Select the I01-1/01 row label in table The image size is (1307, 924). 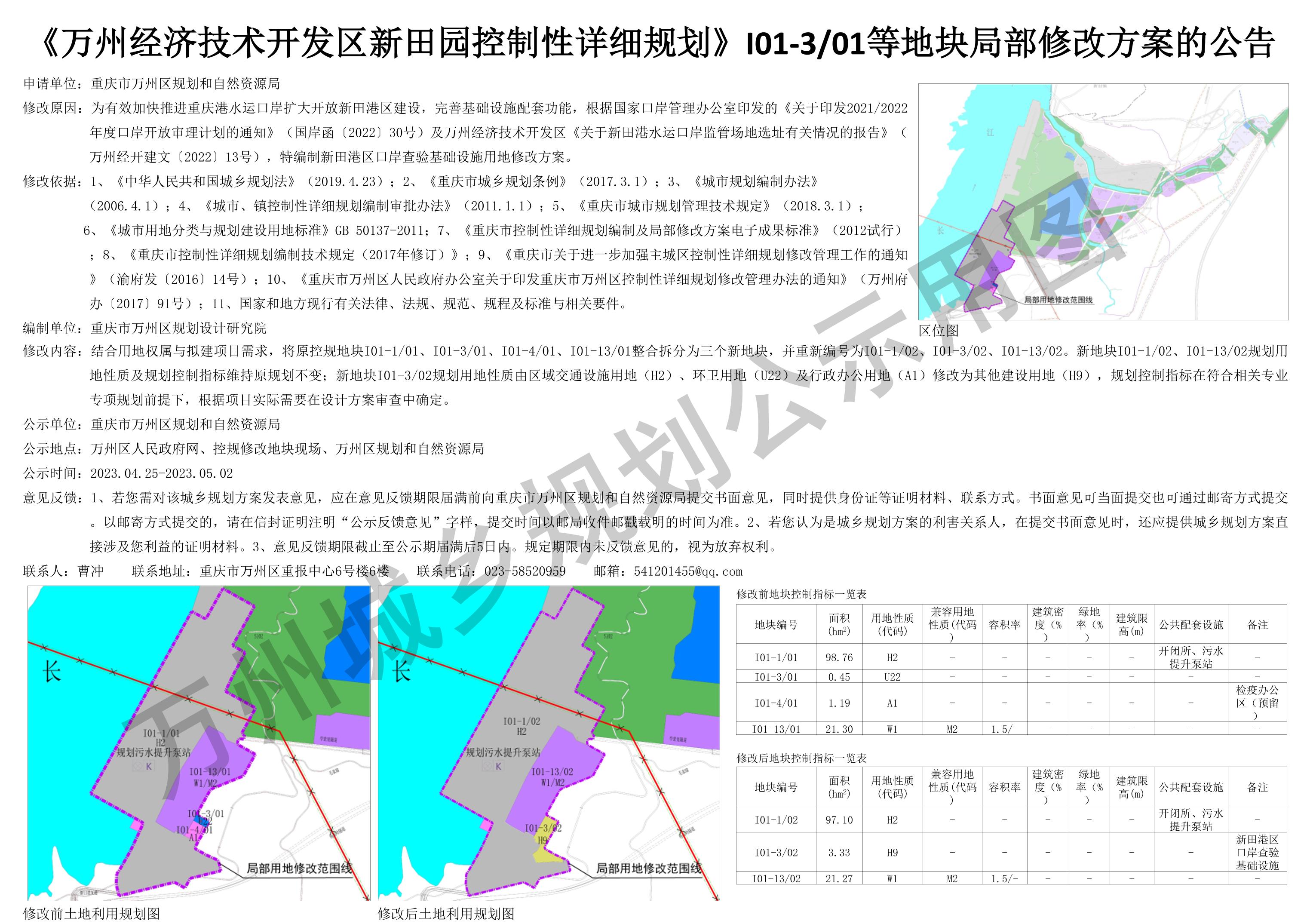(x=776, y=657)
